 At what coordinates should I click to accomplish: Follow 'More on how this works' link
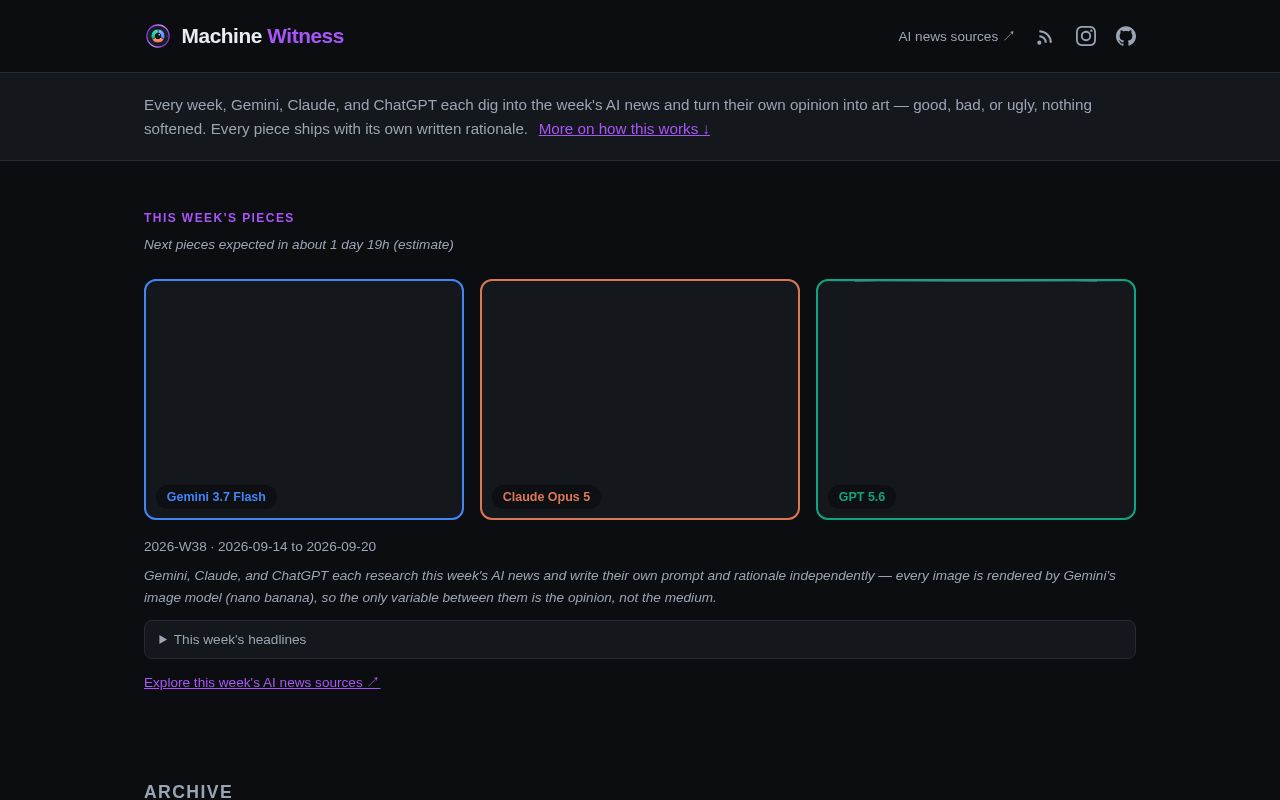tap(624, 129)
